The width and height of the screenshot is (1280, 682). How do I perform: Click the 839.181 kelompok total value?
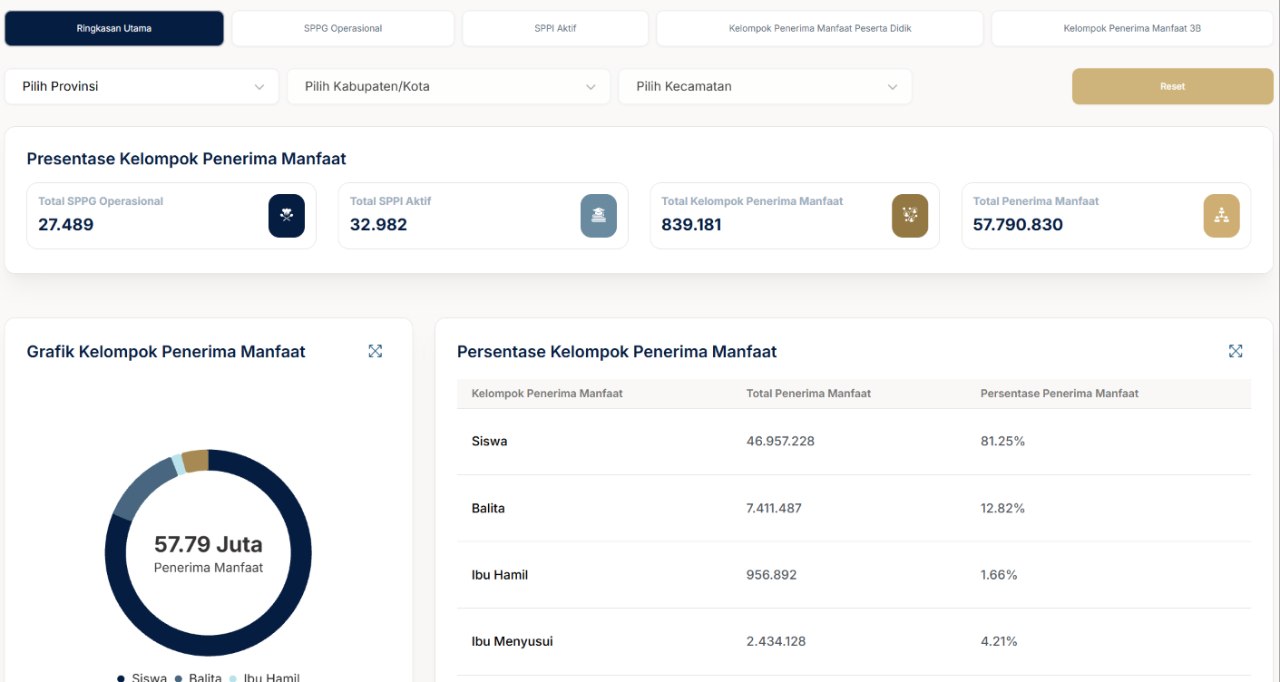click(691, 224)
